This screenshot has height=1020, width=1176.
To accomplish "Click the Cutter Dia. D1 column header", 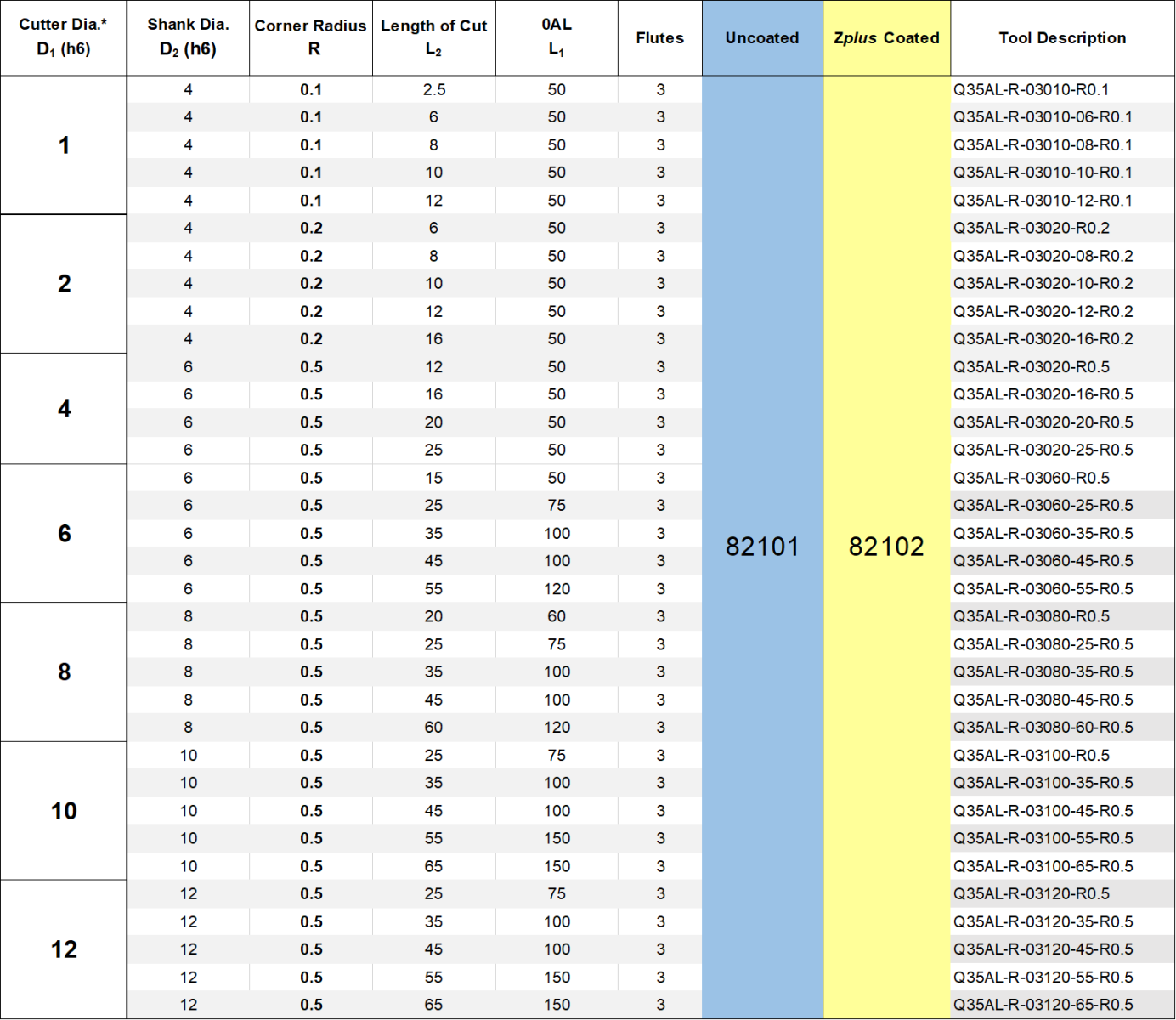I will coord(63,37).
